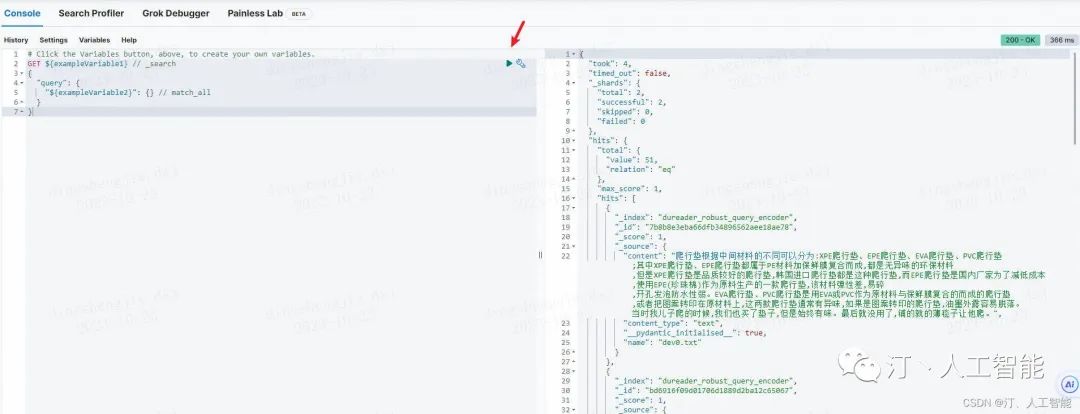Switch to the Console tab

(x=22, y=13)
